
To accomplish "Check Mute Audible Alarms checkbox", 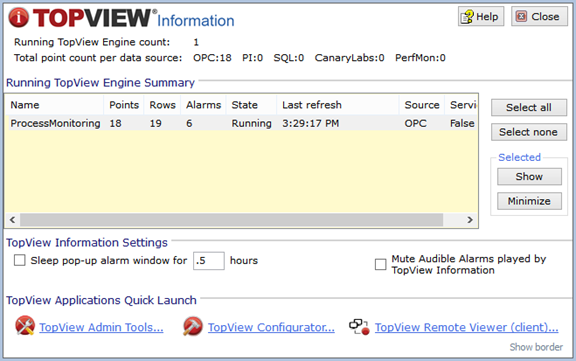I will (x=381, y=264).
